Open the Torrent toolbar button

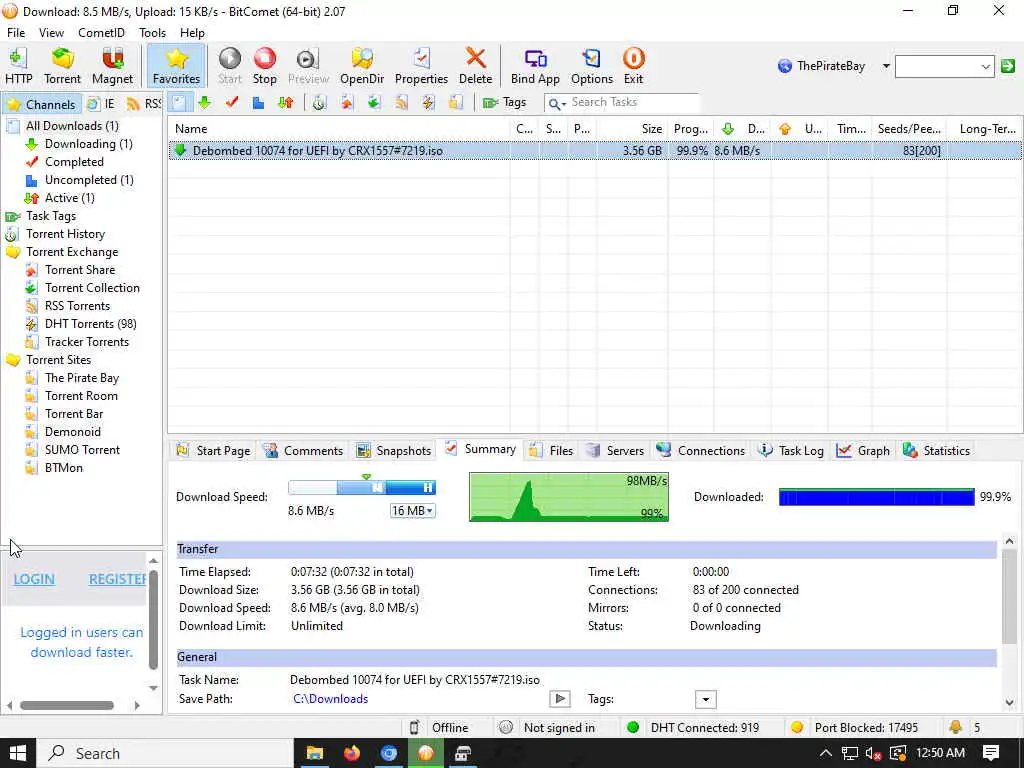[62, 66]
